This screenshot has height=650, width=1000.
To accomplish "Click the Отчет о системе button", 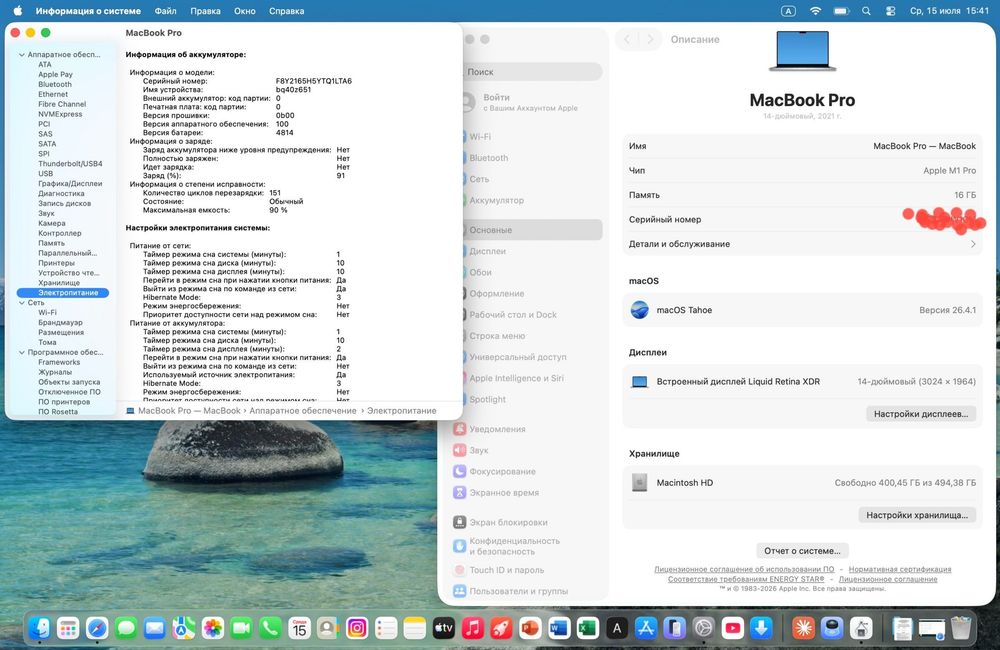I will (x=802, y=550).
